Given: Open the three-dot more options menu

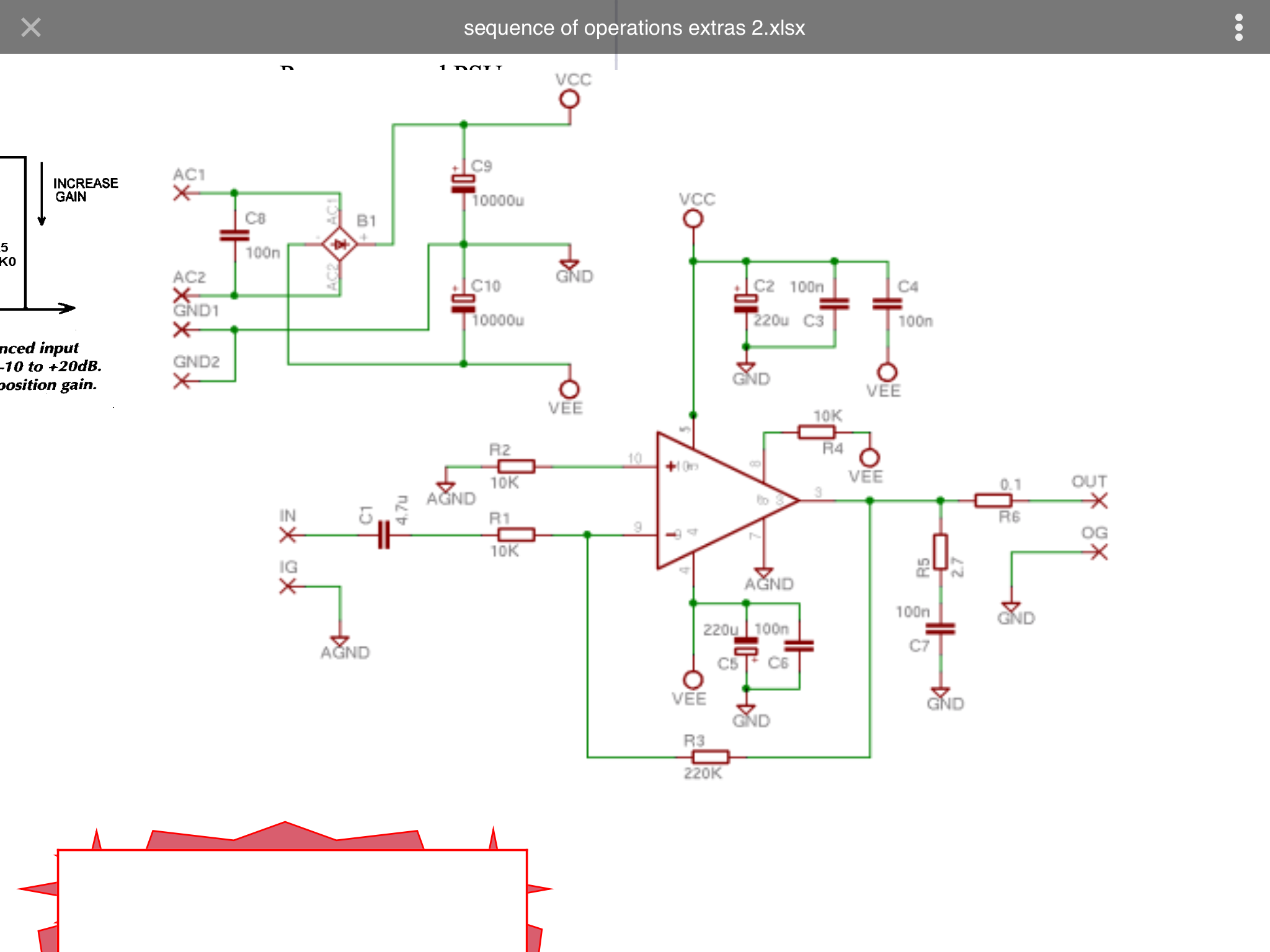Looking at the screenshot, I should 1238,27.
